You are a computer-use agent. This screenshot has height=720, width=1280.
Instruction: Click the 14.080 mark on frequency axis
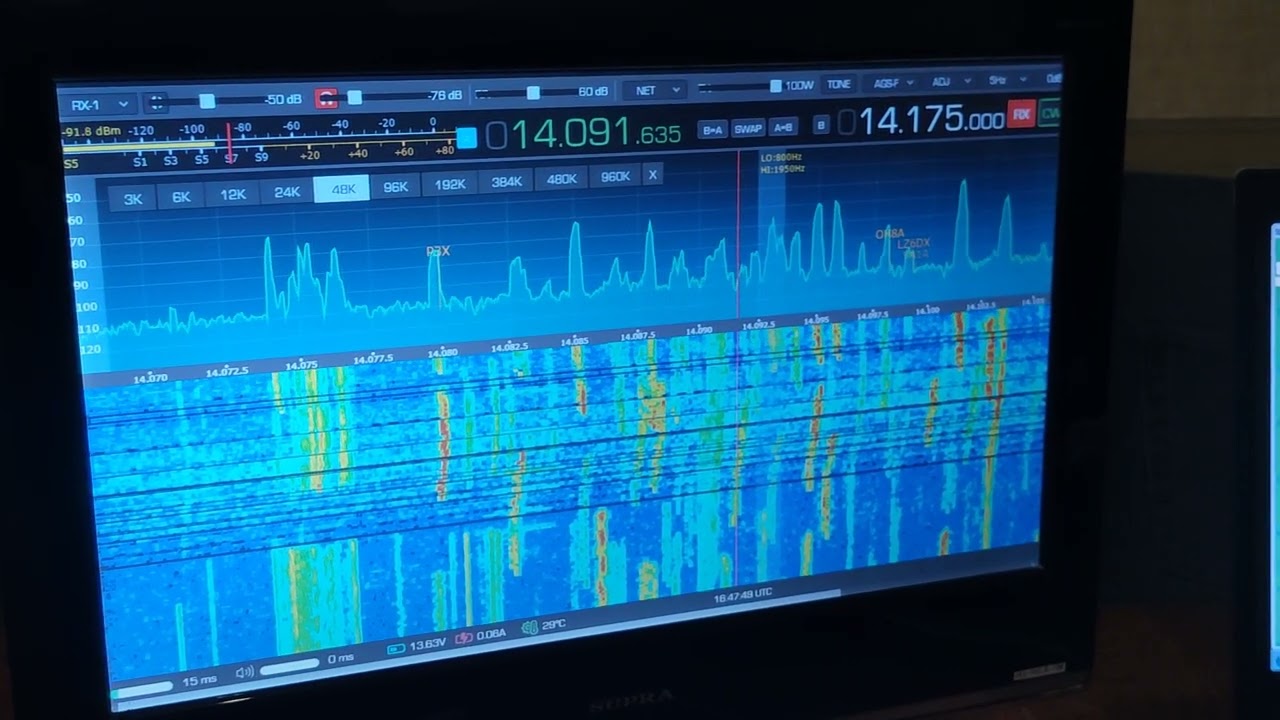coord(442,353)
